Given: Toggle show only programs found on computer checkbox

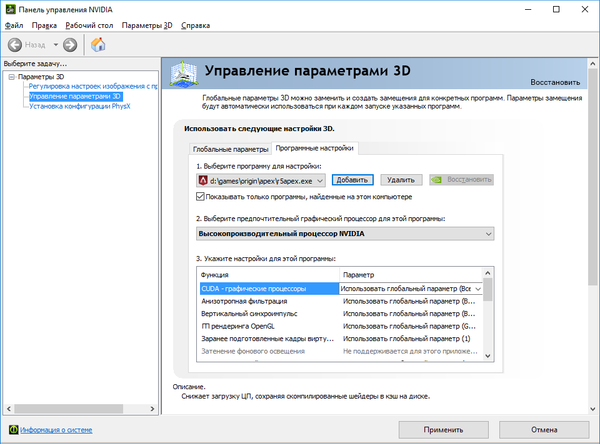Looking at the screenshot, I should [200, 197].
